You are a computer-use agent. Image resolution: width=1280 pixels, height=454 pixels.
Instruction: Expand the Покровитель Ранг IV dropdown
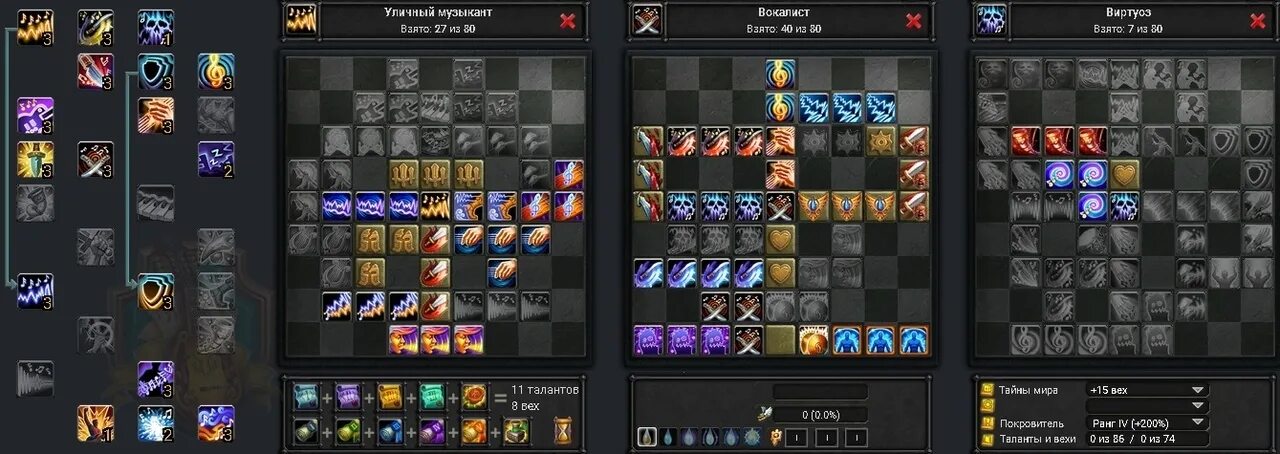pos(1146,423)
